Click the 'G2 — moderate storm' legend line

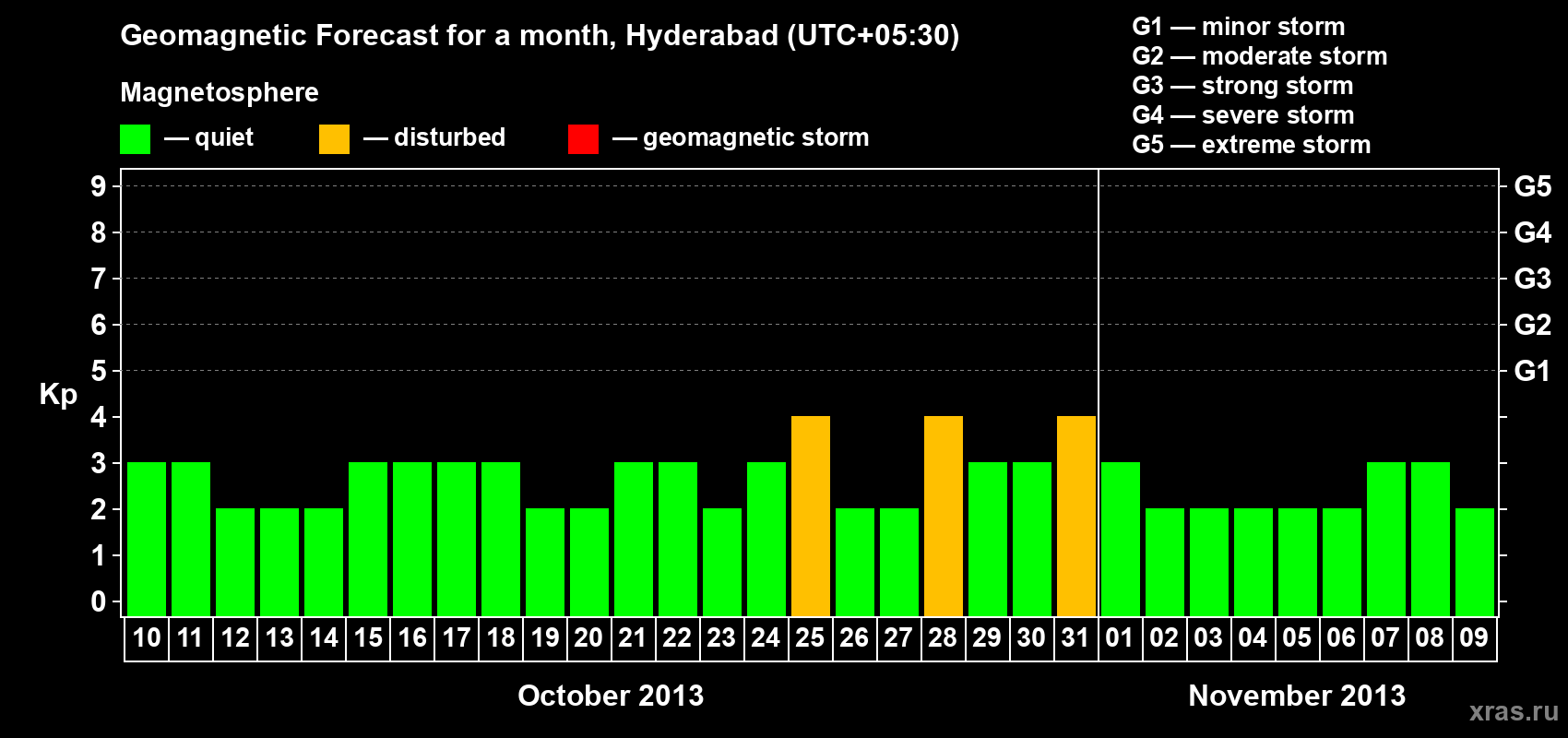(1260, 56)
